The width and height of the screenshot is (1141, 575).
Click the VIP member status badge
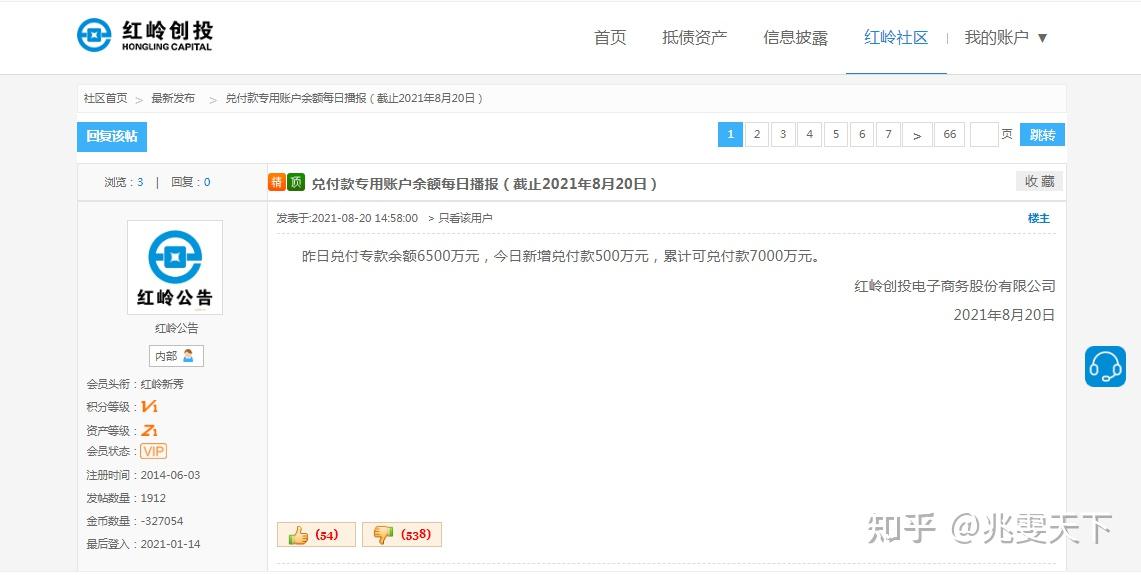154,451
